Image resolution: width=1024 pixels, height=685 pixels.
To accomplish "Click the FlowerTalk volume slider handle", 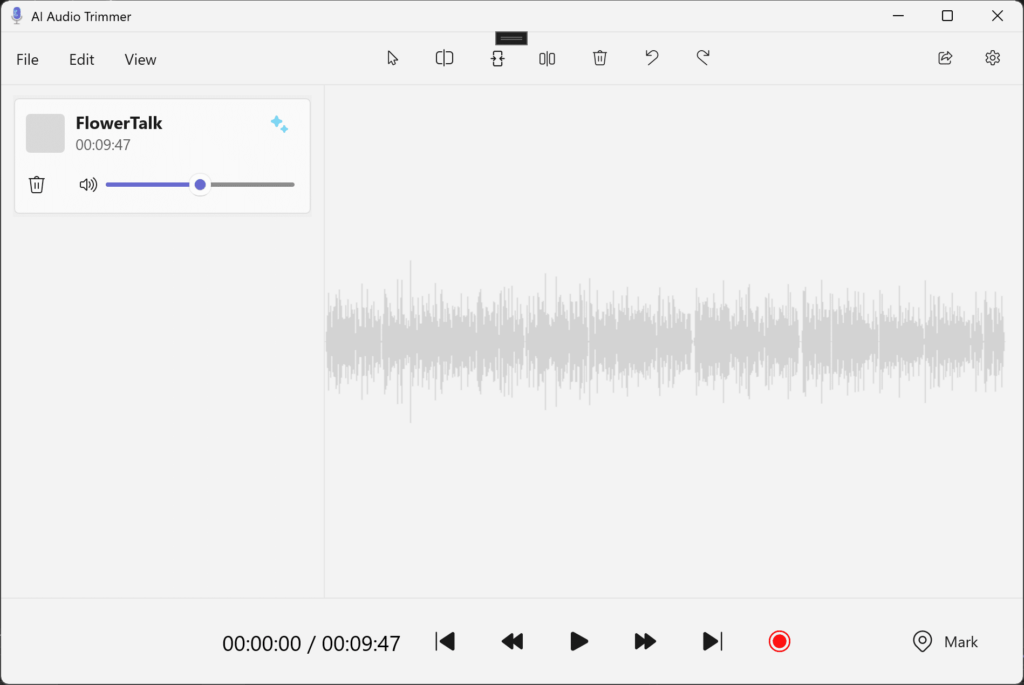I will (x=200, y=185).
